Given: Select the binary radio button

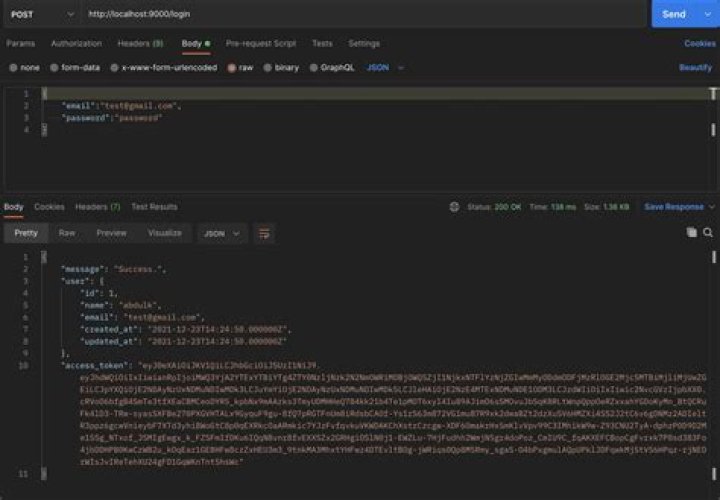Looking at the screenshot, I should point(267,68).
